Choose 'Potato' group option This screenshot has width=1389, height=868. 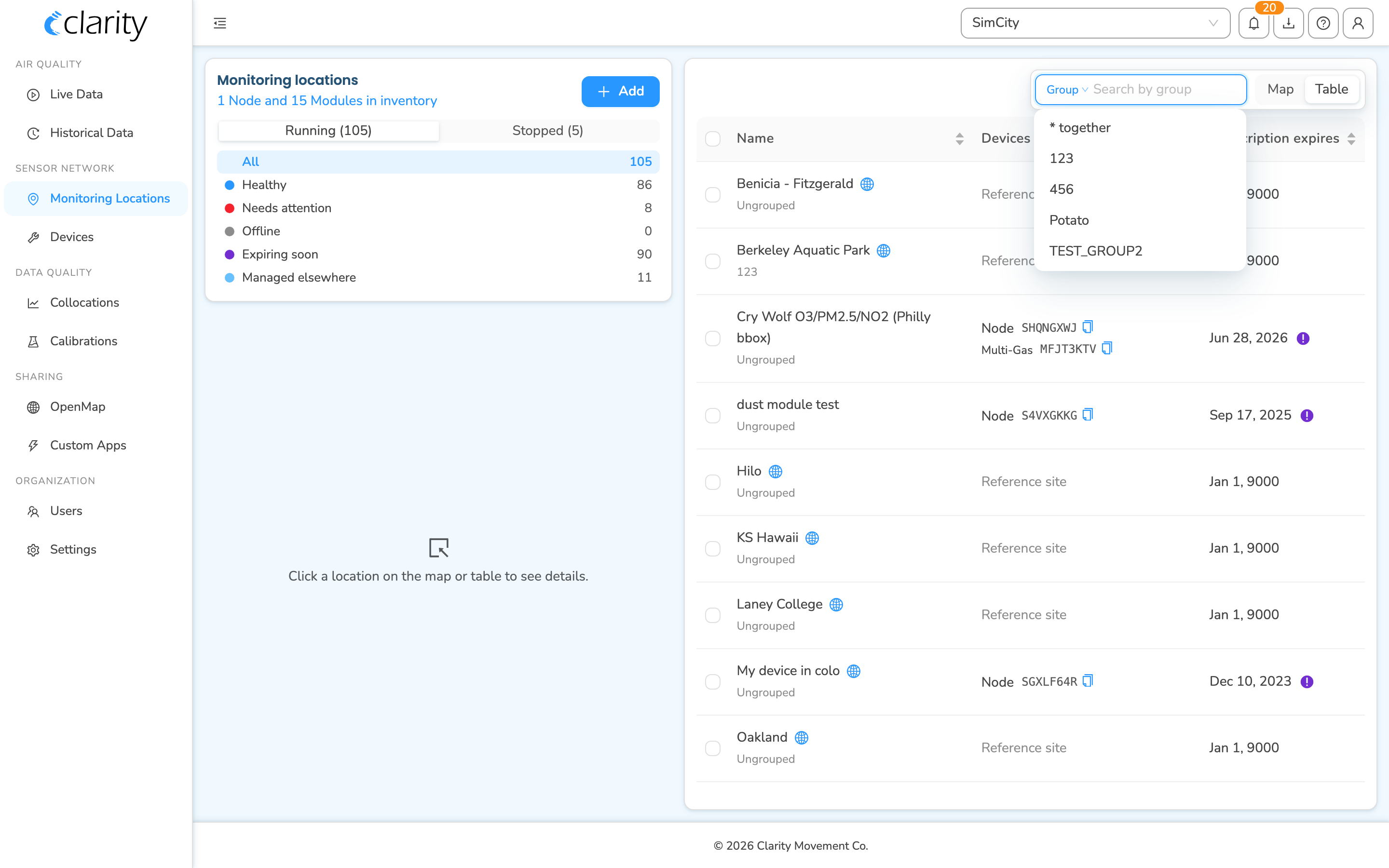pos(1139,220)
